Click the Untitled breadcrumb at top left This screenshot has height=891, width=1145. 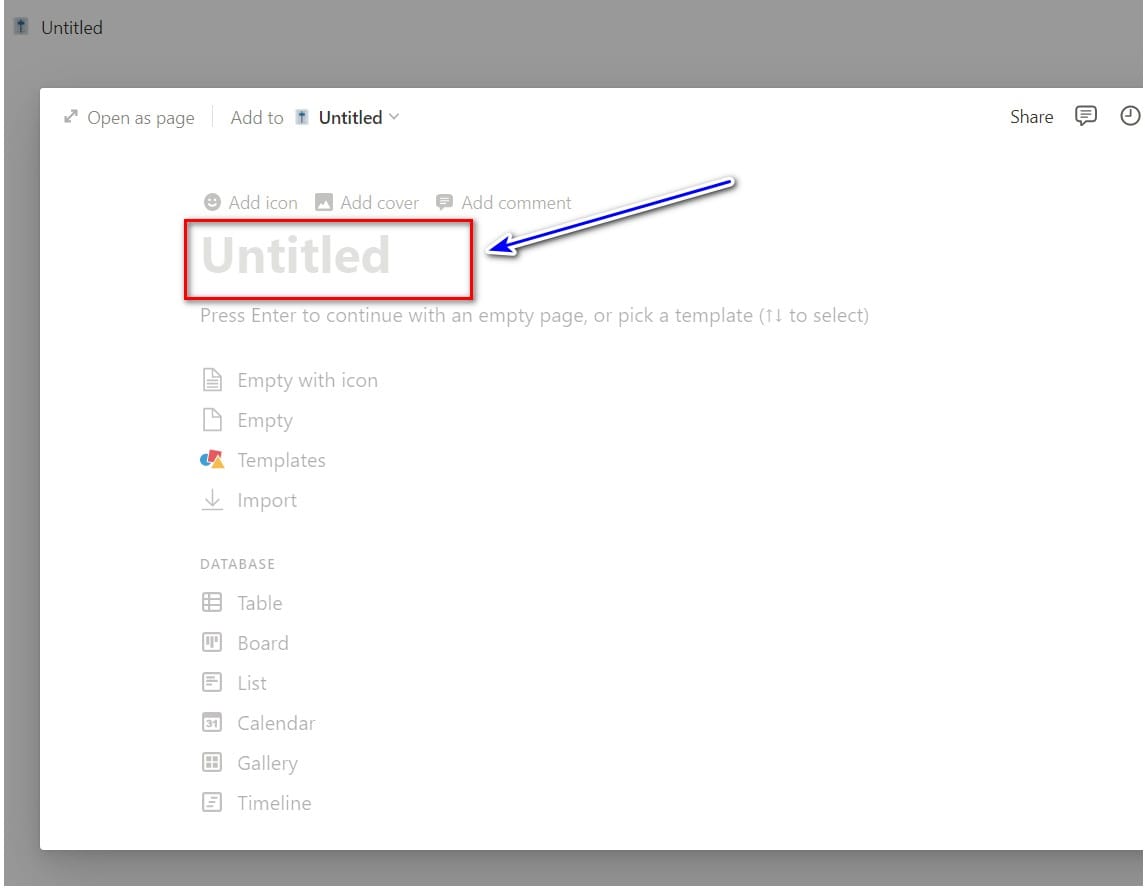tap(72, 28)
